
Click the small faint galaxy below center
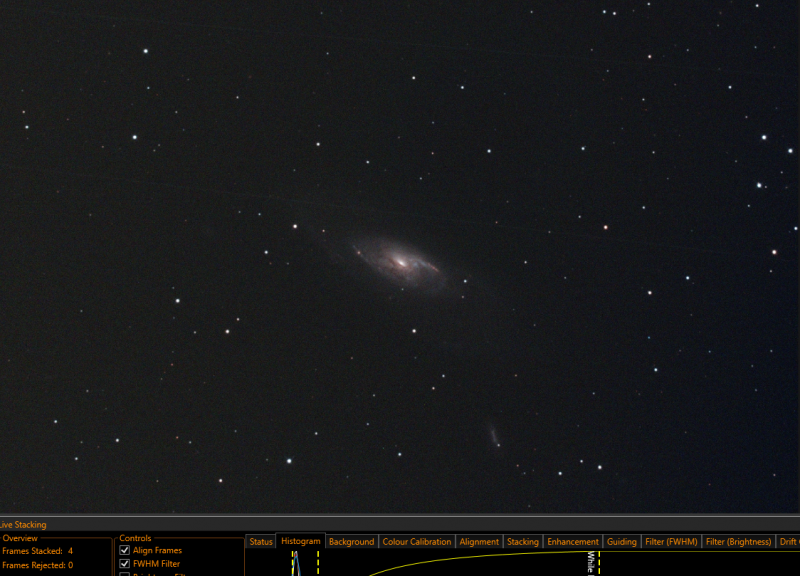pyautogui.click(x=494, y=435)
